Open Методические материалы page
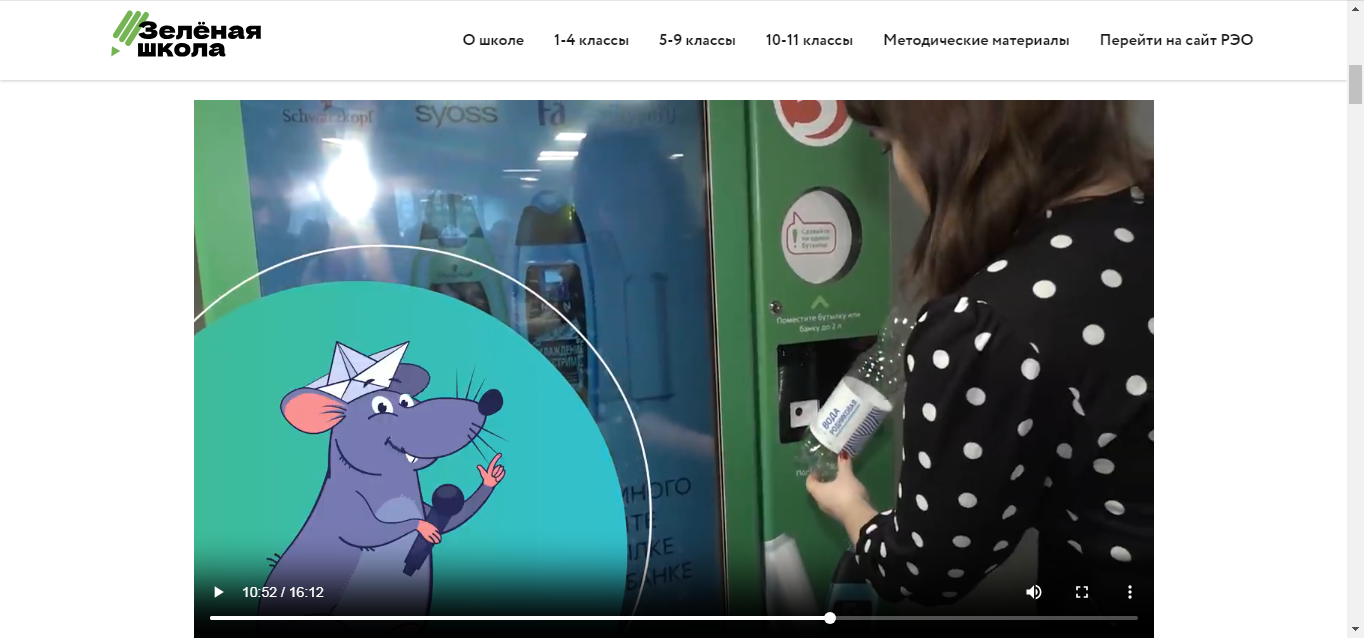 pos(976,40)
